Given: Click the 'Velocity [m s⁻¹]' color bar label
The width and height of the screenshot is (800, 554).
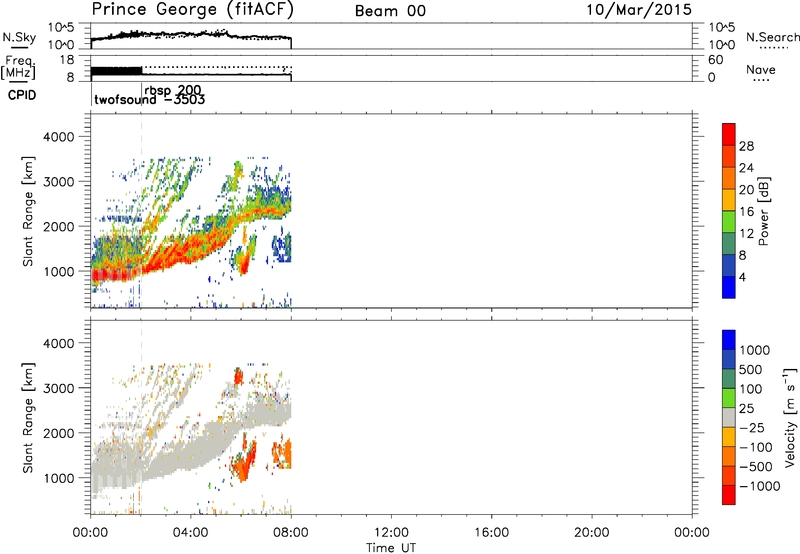Looking at the screenshot, I should point(789,417).
